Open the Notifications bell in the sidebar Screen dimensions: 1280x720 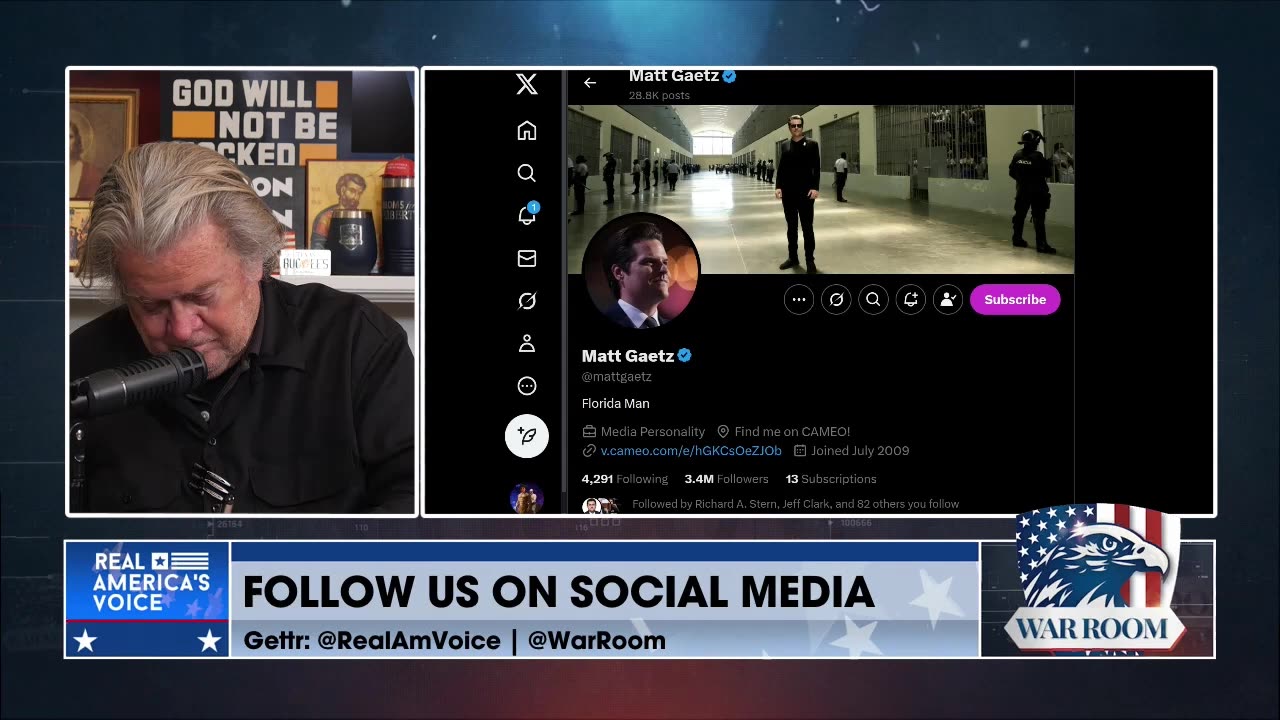coord(527,215)
